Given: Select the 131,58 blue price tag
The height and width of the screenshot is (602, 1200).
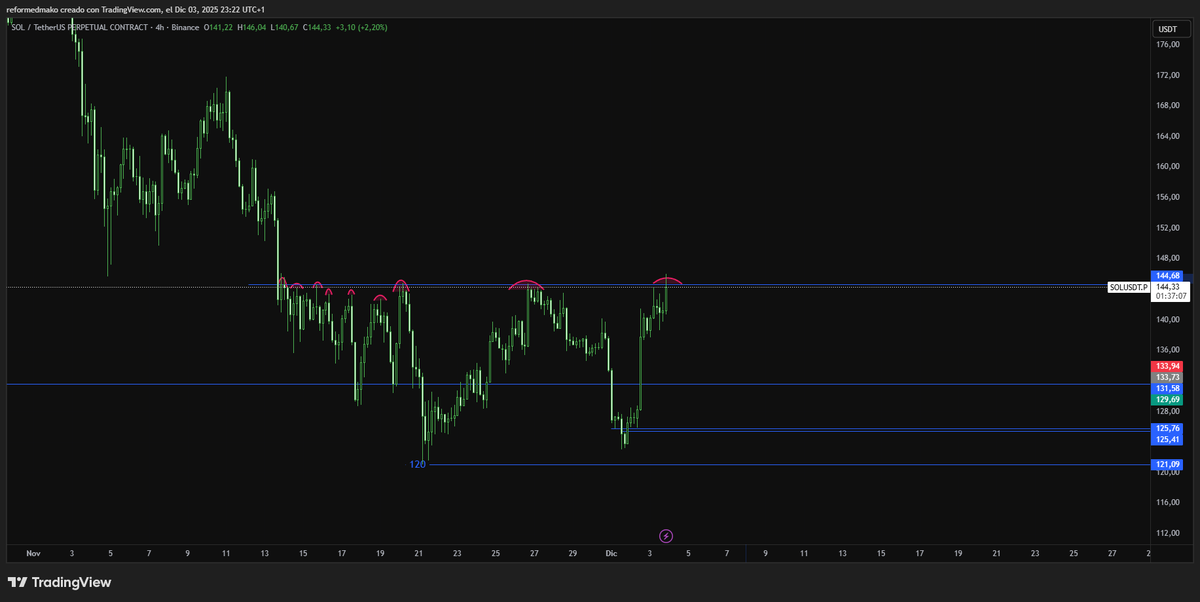Looking at the screenshot, I should (x=1166, y=388).
